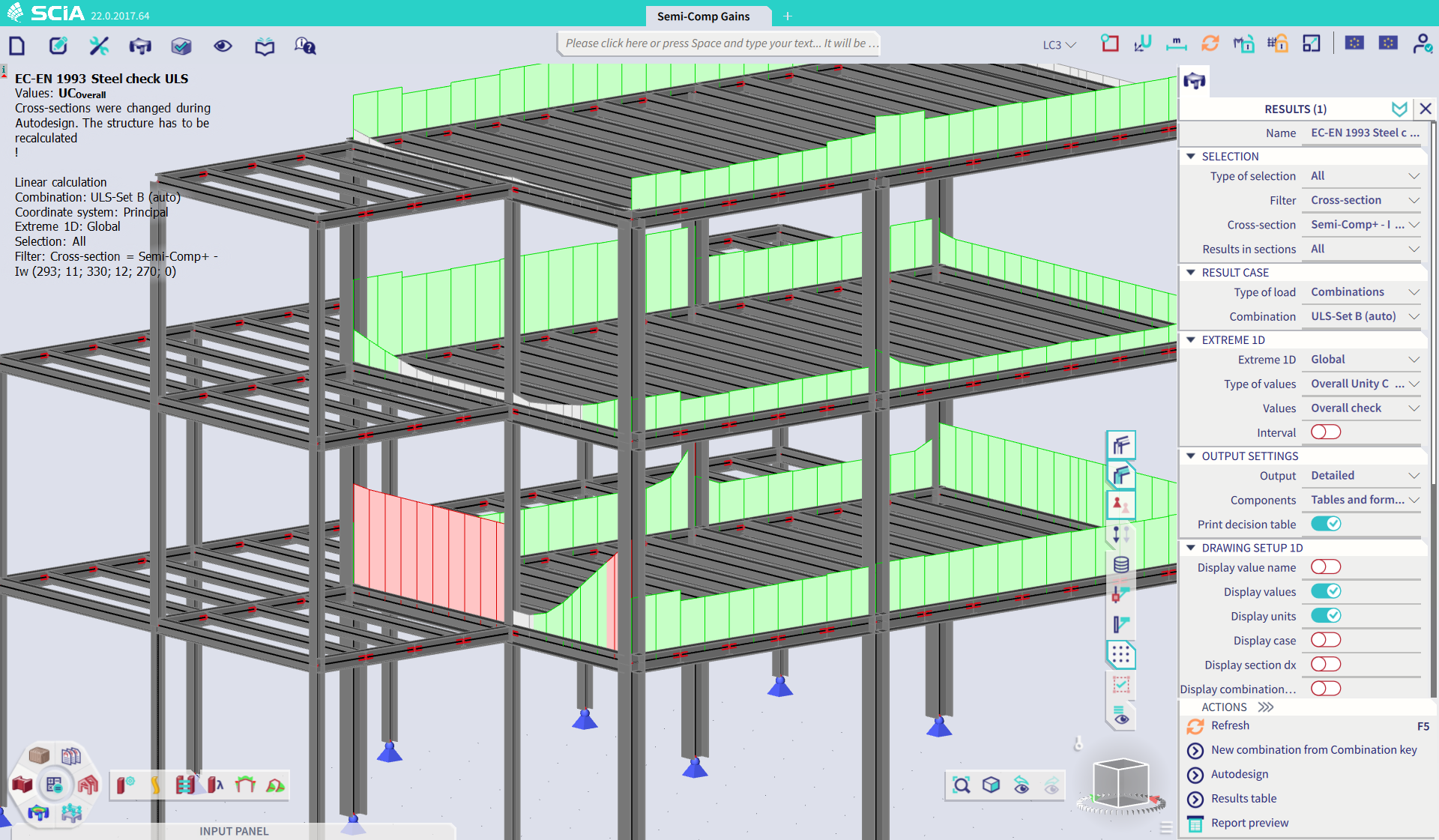Turn off Print decision table toggle
Viewport: 1439px width, 840px height.
click(1325, 524)
